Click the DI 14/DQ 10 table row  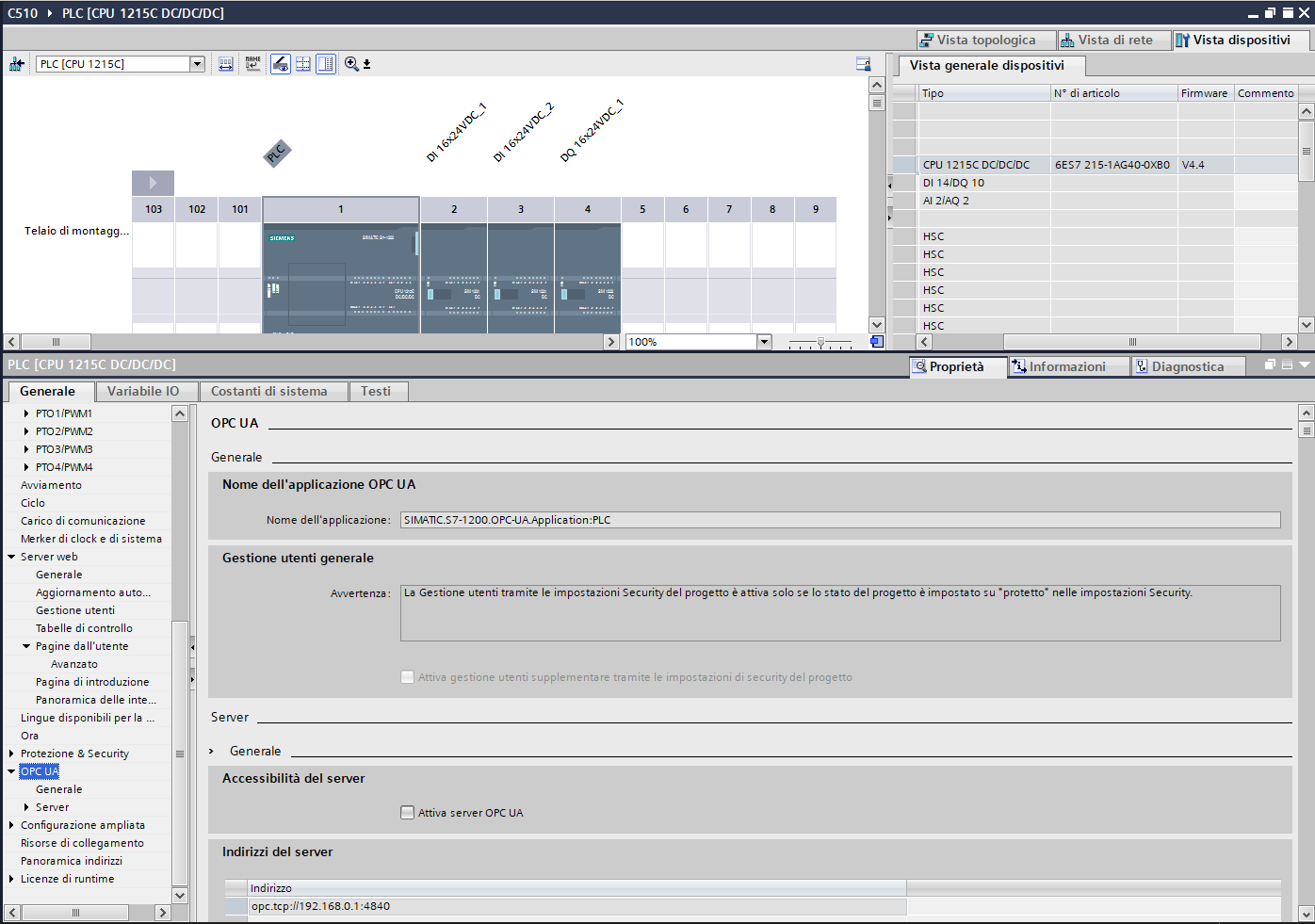(x=1094, y=183)
